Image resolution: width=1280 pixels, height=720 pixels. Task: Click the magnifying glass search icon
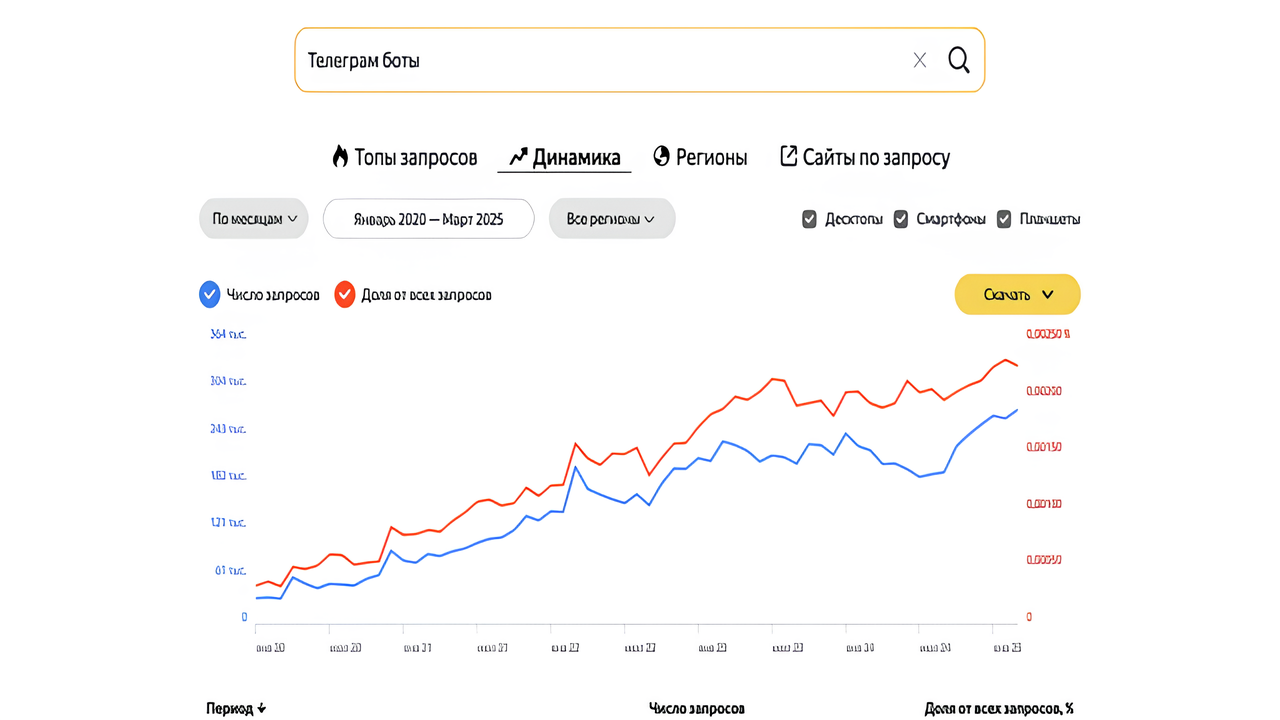[x=959, y=60]
